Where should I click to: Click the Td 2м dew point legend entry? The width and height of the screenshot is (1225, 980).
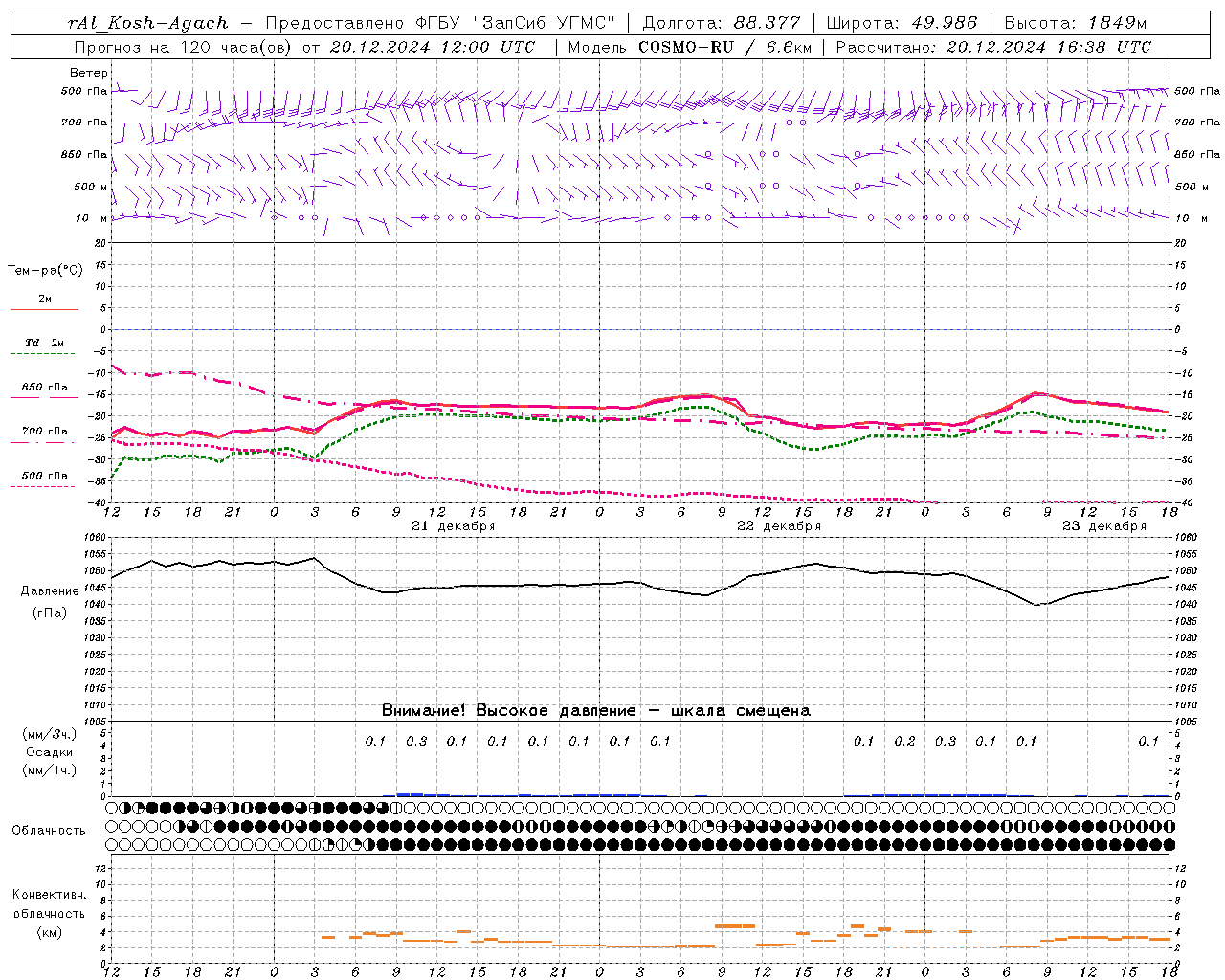[44, 343]
